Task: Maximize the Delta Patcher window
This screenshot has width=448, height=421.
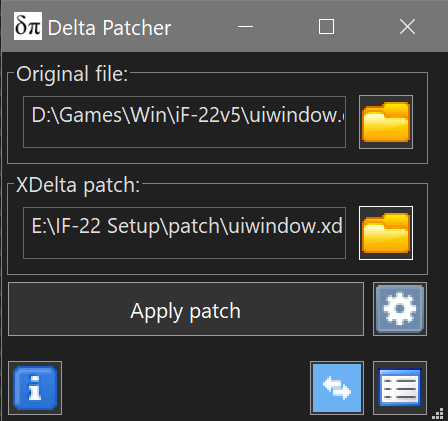Action: point(326,27)
